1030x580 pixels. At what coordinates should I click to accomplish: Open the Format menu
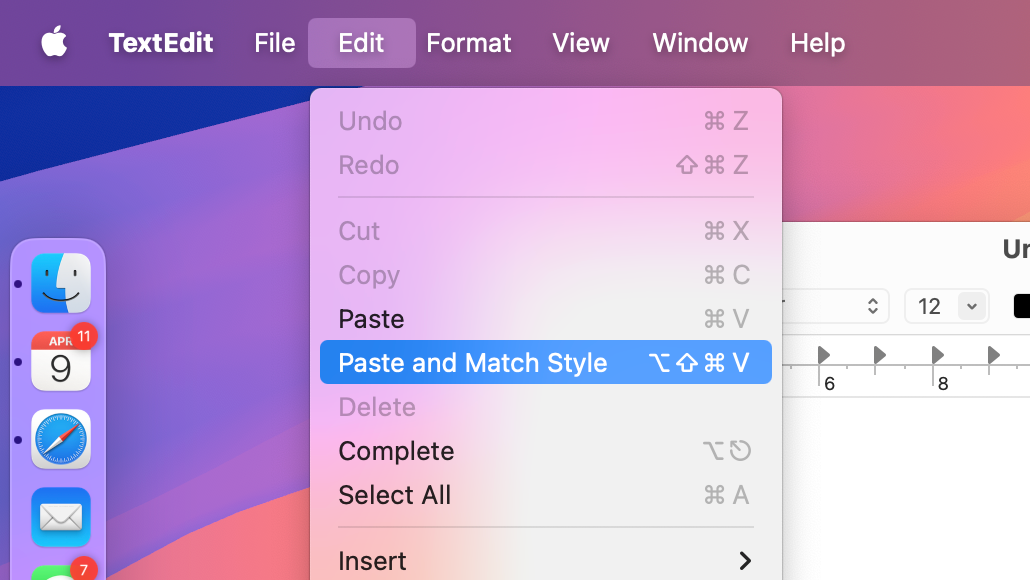[468, 43]
